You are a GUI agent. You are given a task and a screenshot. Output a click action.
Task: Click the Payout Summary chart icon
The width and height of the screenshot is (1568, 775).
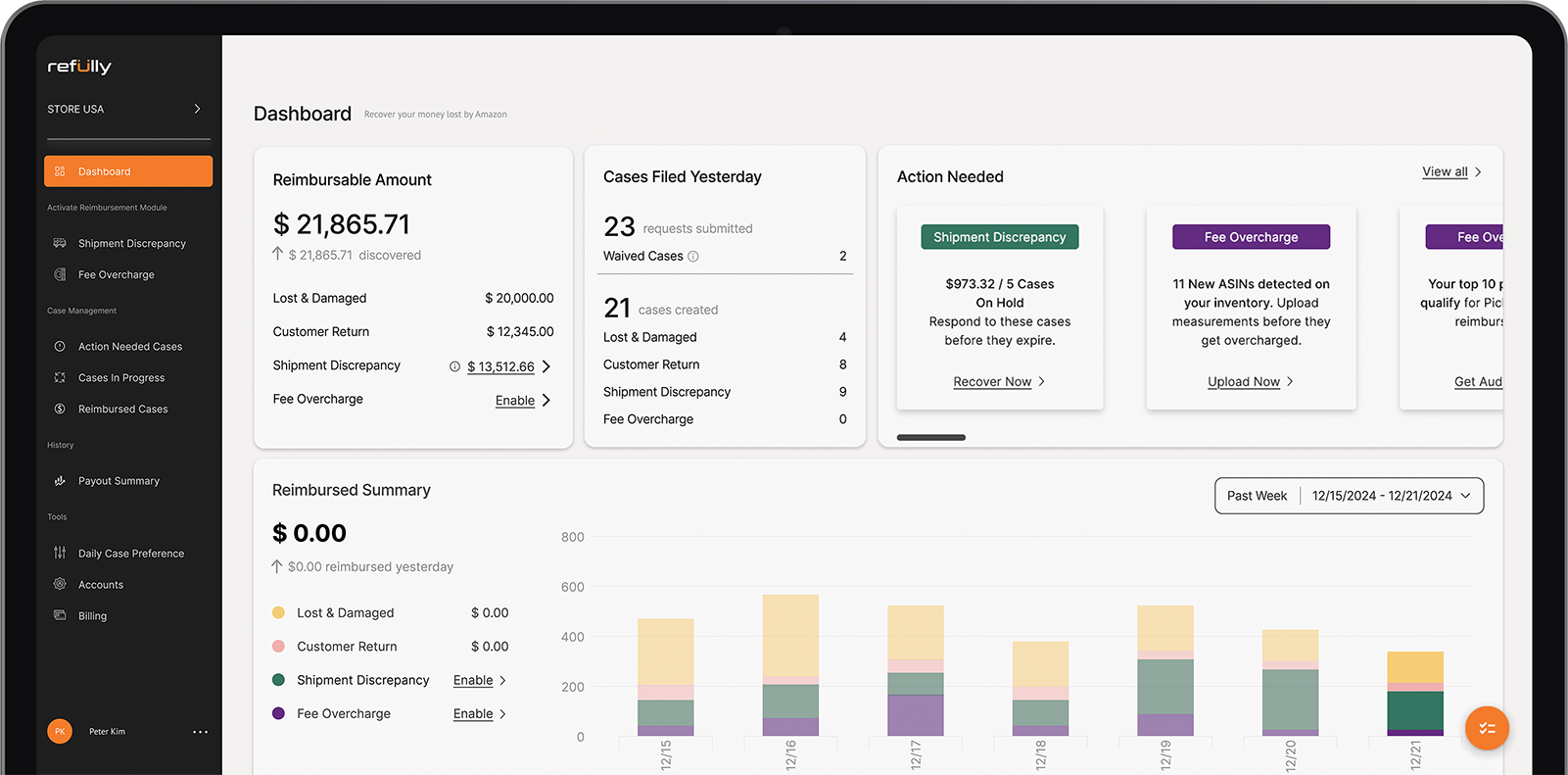point(60,481)
